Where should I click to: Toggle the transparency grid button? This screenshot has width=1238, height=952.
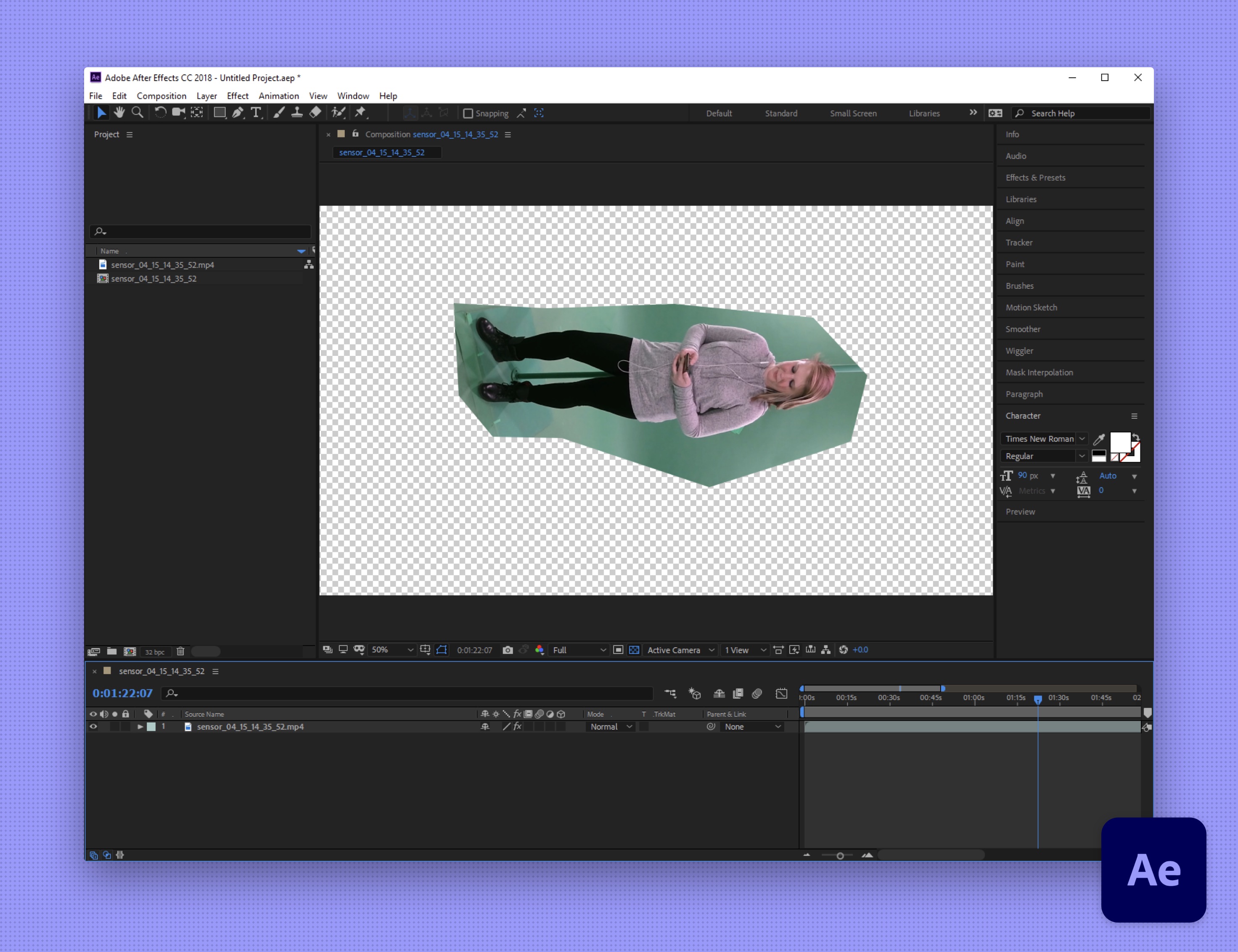(x=634, y=650)
